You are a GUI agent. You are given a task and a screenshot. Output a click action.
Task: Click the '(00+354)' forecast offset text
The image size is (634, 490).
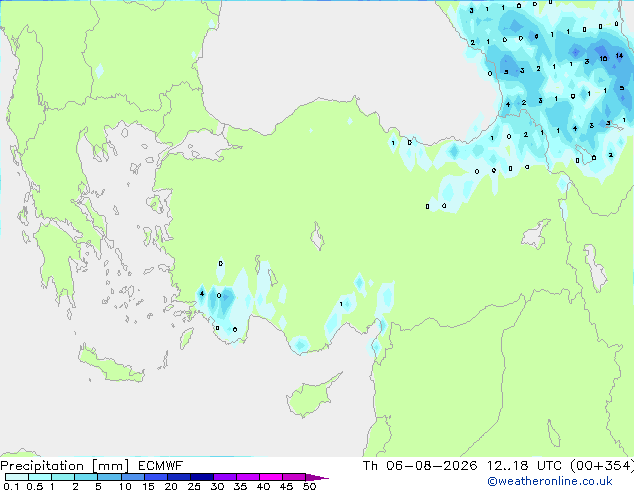(x=602, y=466)
